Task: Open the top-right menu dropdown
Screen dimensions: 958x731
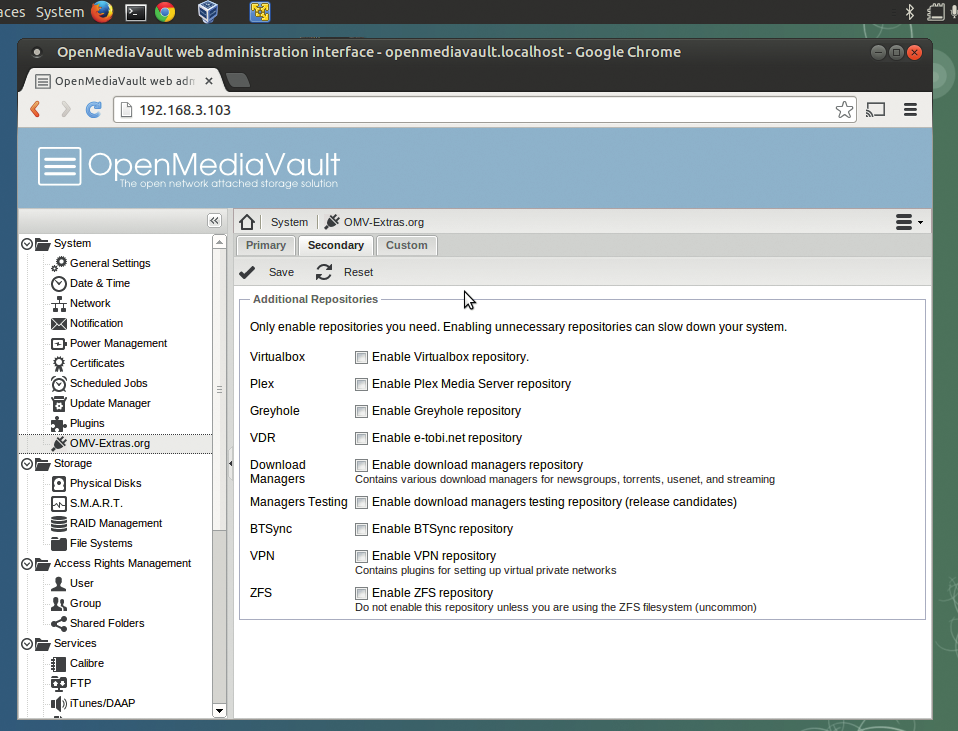Action: (909, 222)
